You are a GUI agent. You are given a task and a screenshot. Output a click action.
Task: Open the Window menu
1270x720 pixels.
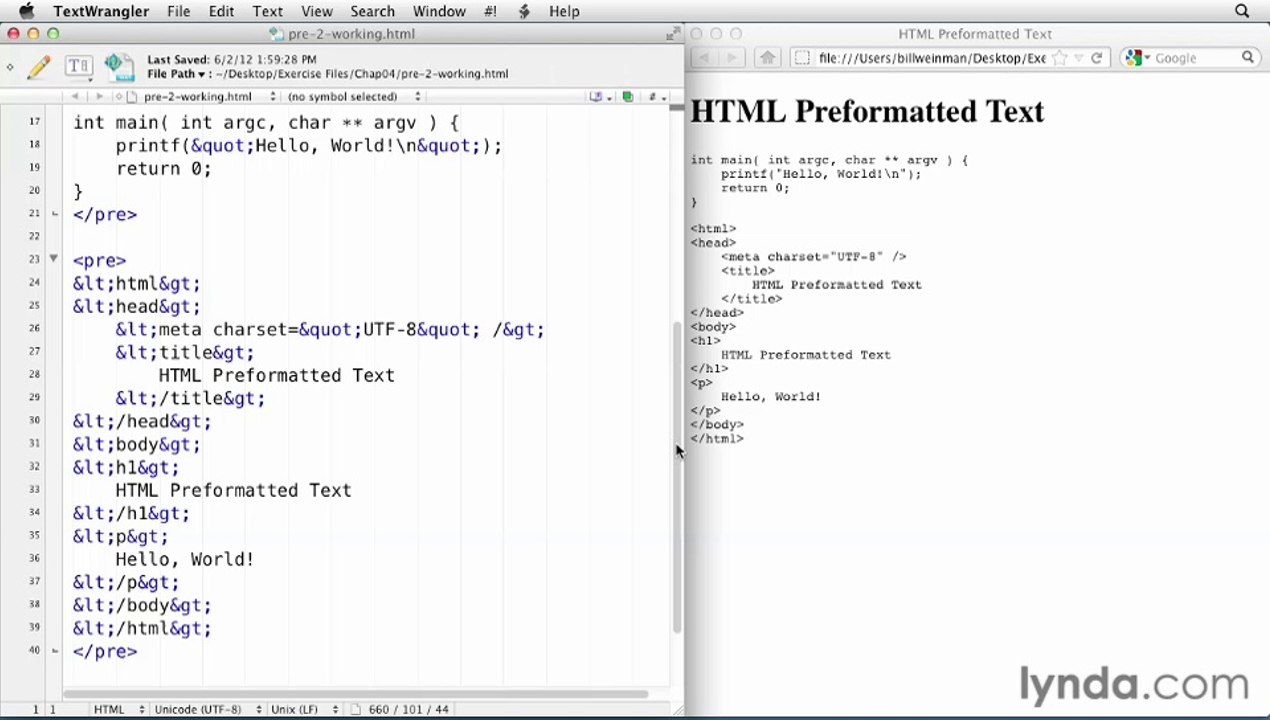tap(439, 11)
